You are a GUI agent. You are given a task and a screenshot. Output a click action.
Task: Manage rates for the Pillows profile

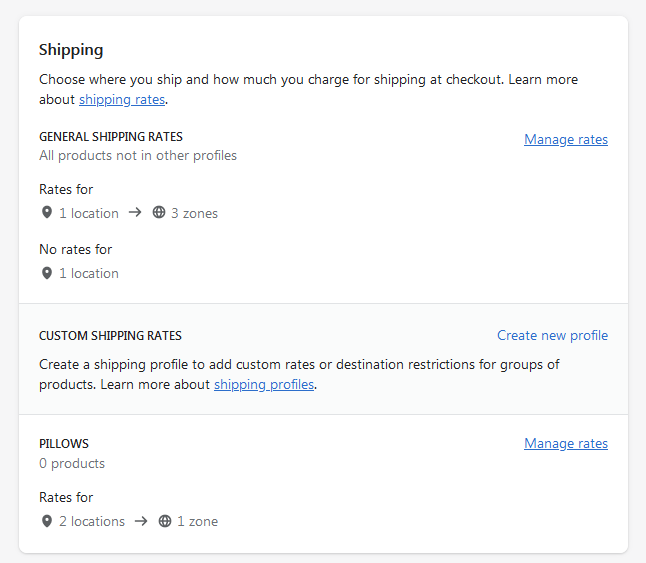(x=565, y=444)
